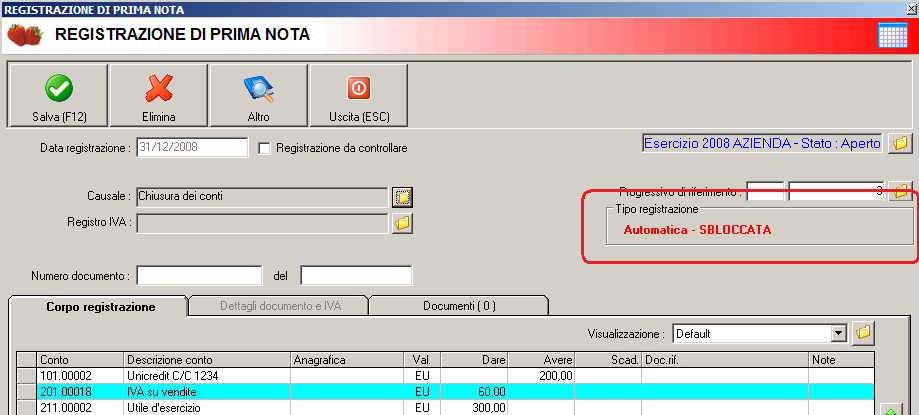Click row selector of IVA su vendite row
The height and width of the screenshot is (415, 919).
click(x=27, y=392)
